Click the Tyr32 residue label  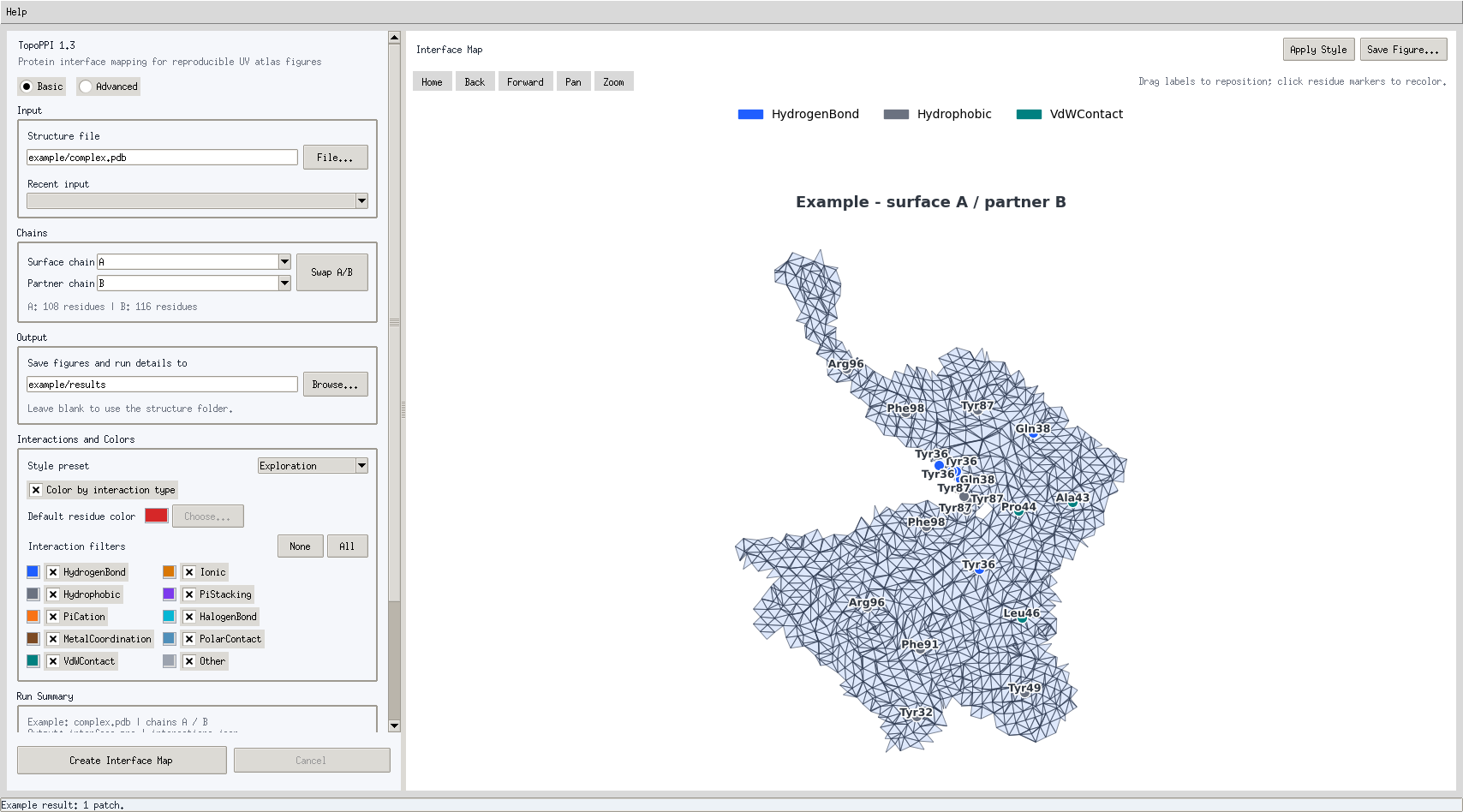click(x=916, y=713)
